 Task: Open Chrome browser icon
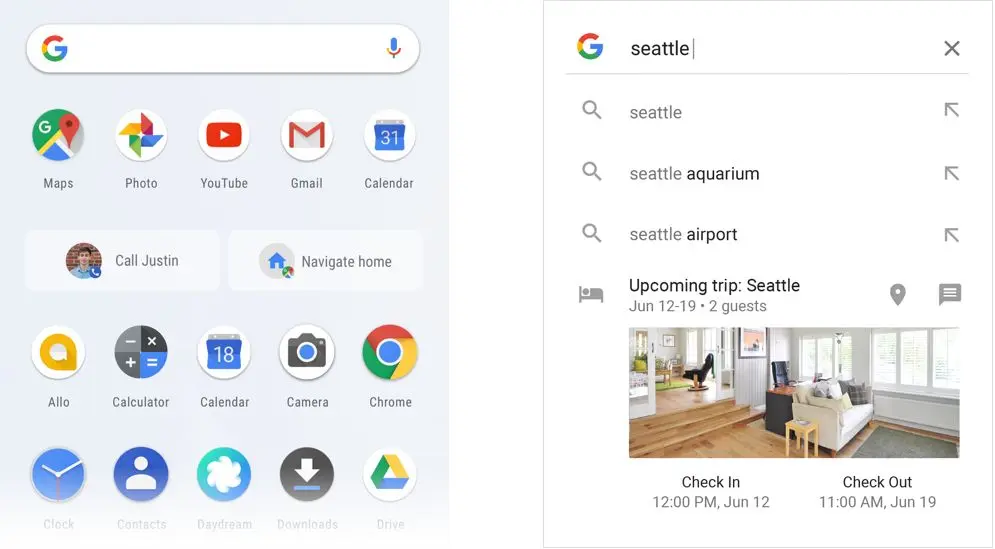[390, 352]
